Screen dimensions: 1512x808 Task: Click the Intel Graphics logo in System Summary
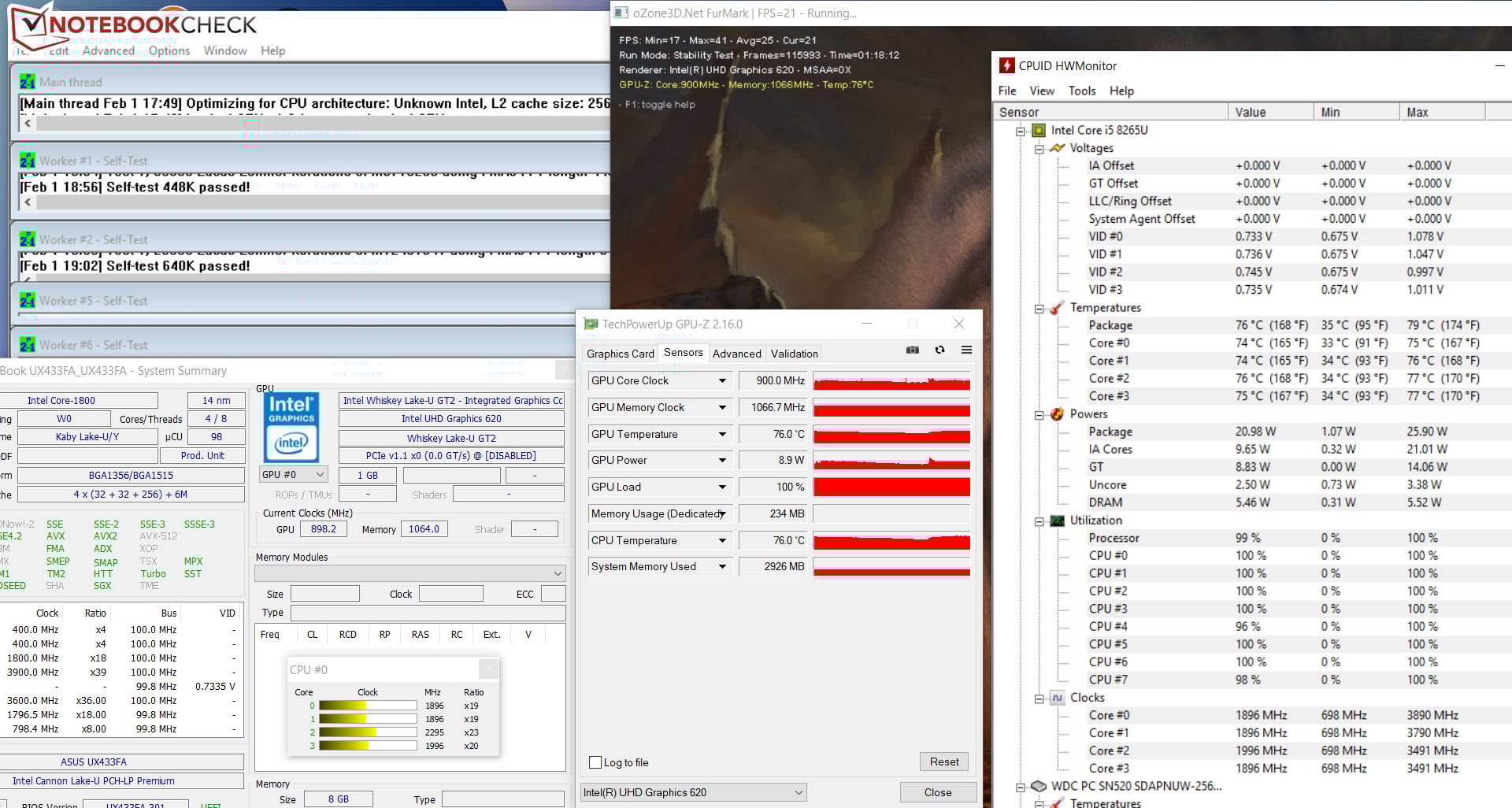pyautogui.click(x=291, y=427)
